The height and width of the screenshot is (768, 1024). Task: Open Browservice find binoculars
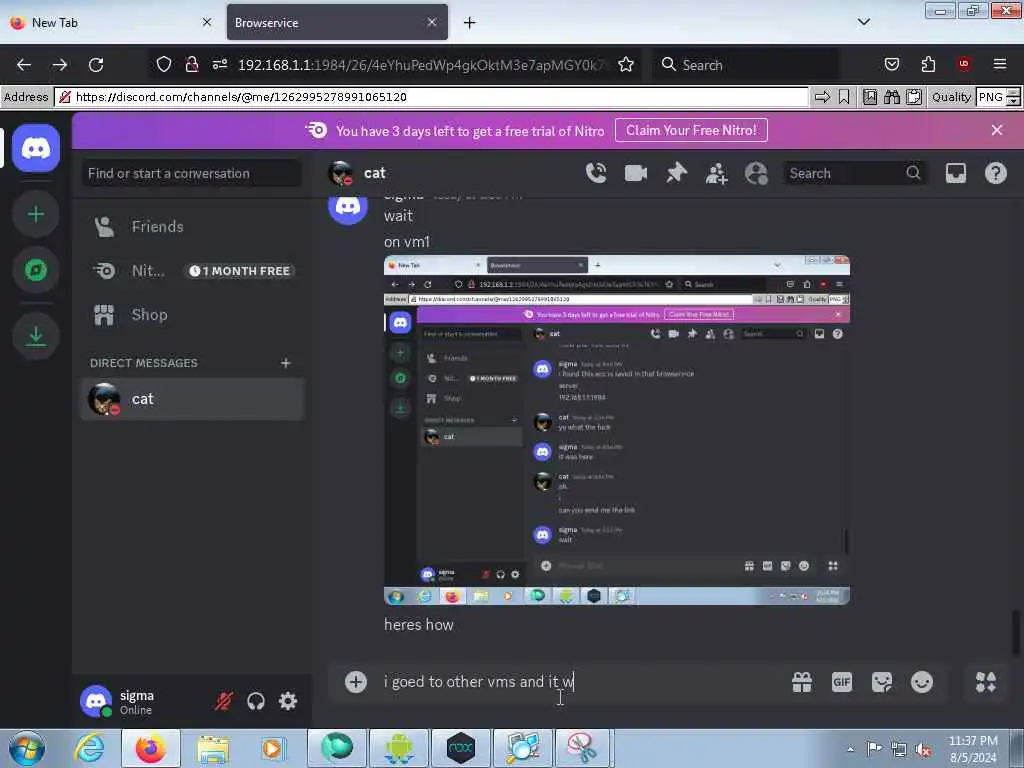[891, 97]
